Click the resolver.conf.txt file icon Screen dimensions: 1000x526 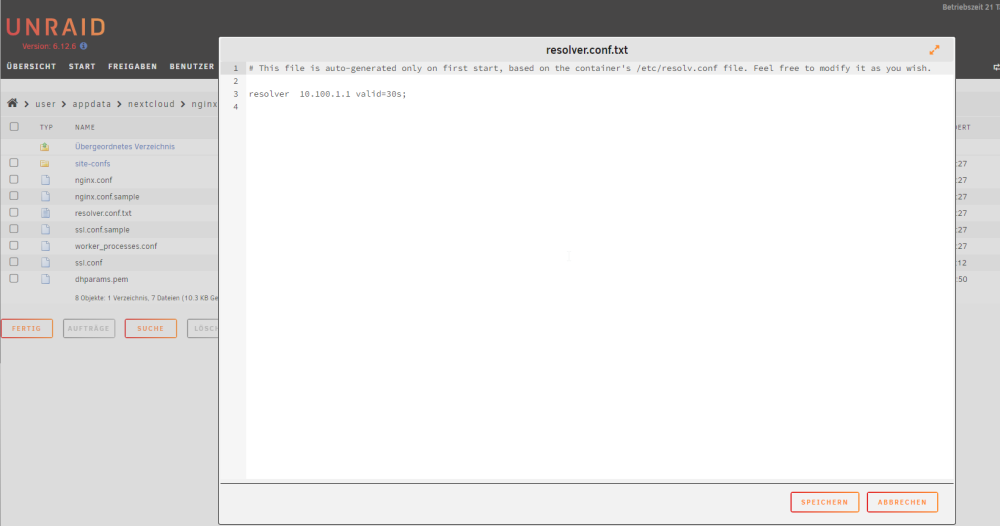(x=45, y=213)
